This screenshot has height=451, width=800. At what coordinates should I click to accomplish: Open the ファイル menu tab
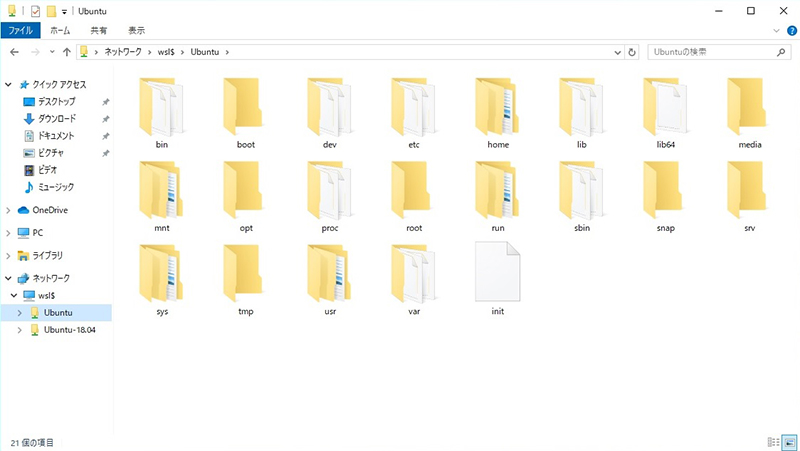tap(20, 31)
